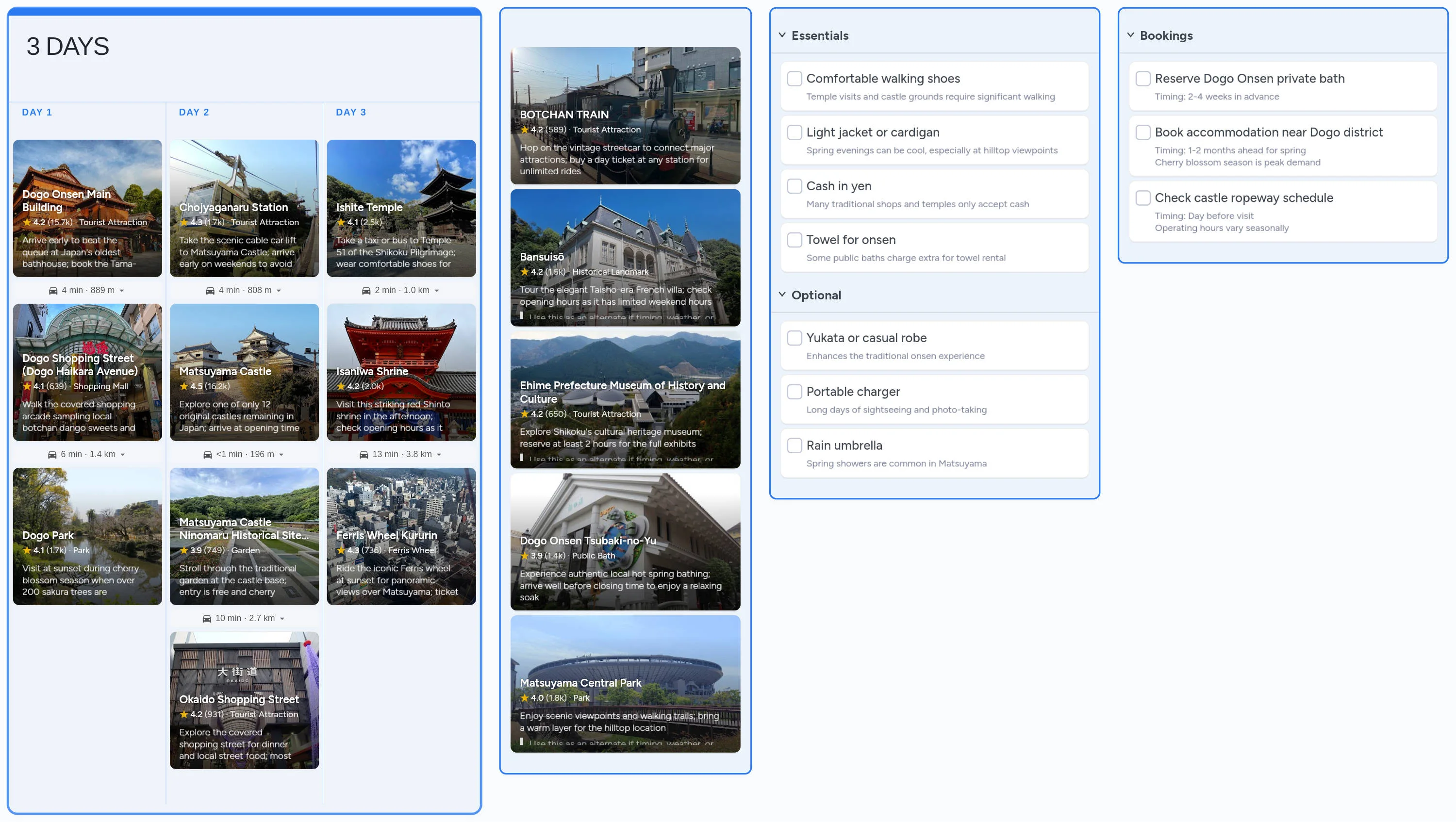Click the star icon on the BOTCHAN TRAIN card
Viewport: 1456px width, 822px height.
coord(525,130)
